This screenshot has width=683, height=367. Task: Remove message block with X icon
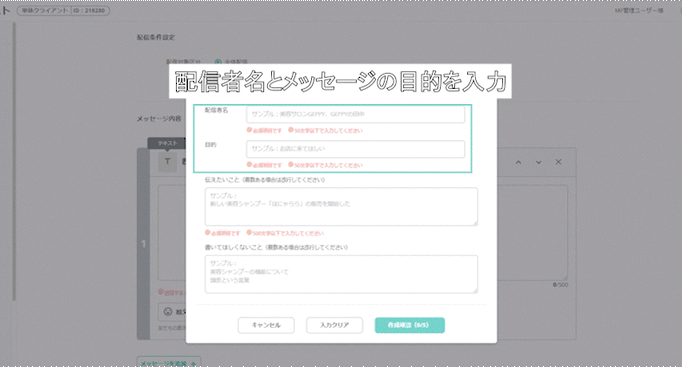[x=558, y=162]
